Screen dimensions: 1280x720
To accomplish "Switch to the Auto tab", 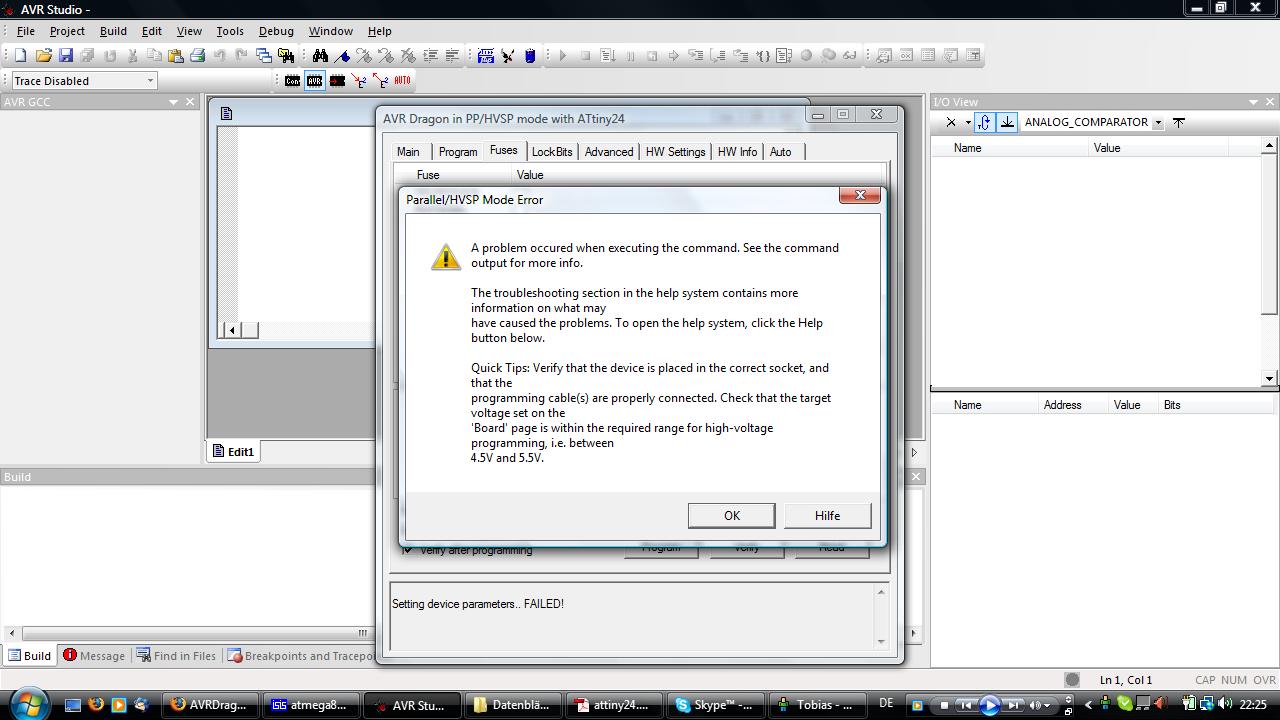I will [x=780, y=152].
